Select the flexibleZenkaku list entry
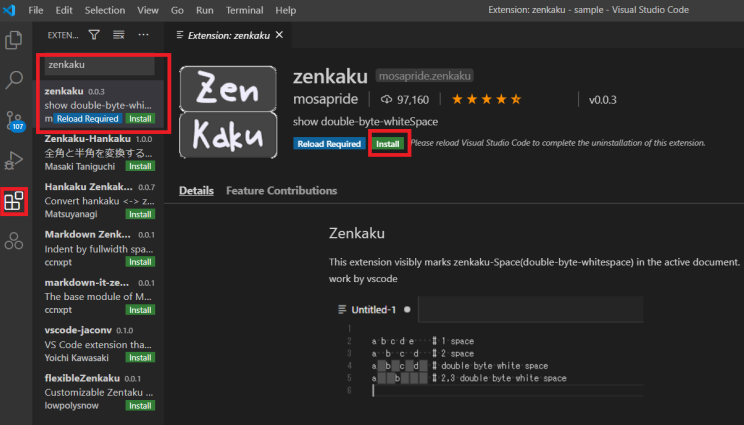This screenshot has width=744, height=425. [100, 392]
